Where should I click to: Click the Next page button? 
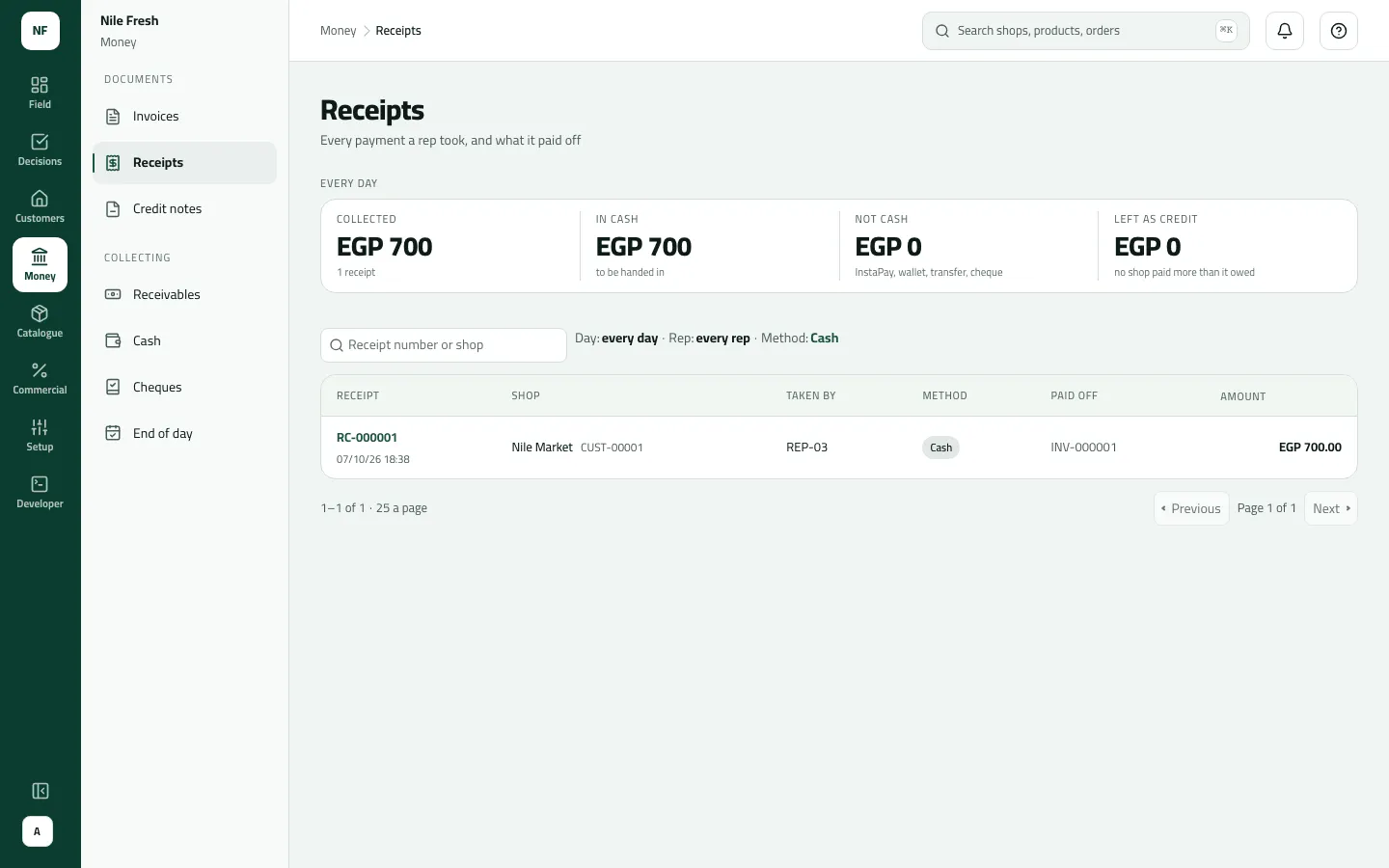1331,508
